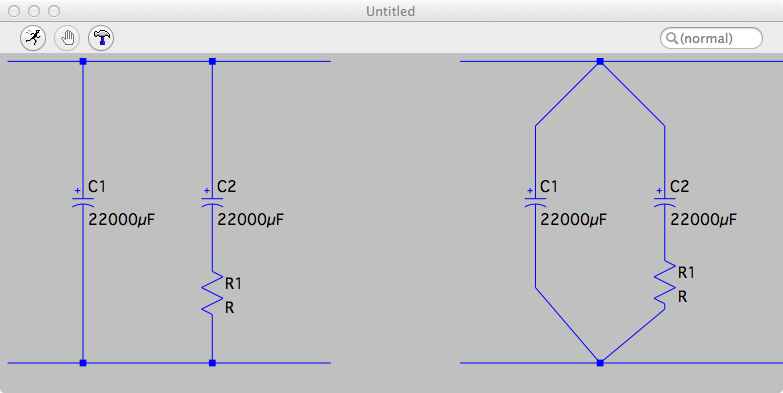Click the top junction node of the hexagonal circuit
Screen dimensions: 783x393
[x=600, y=61]
